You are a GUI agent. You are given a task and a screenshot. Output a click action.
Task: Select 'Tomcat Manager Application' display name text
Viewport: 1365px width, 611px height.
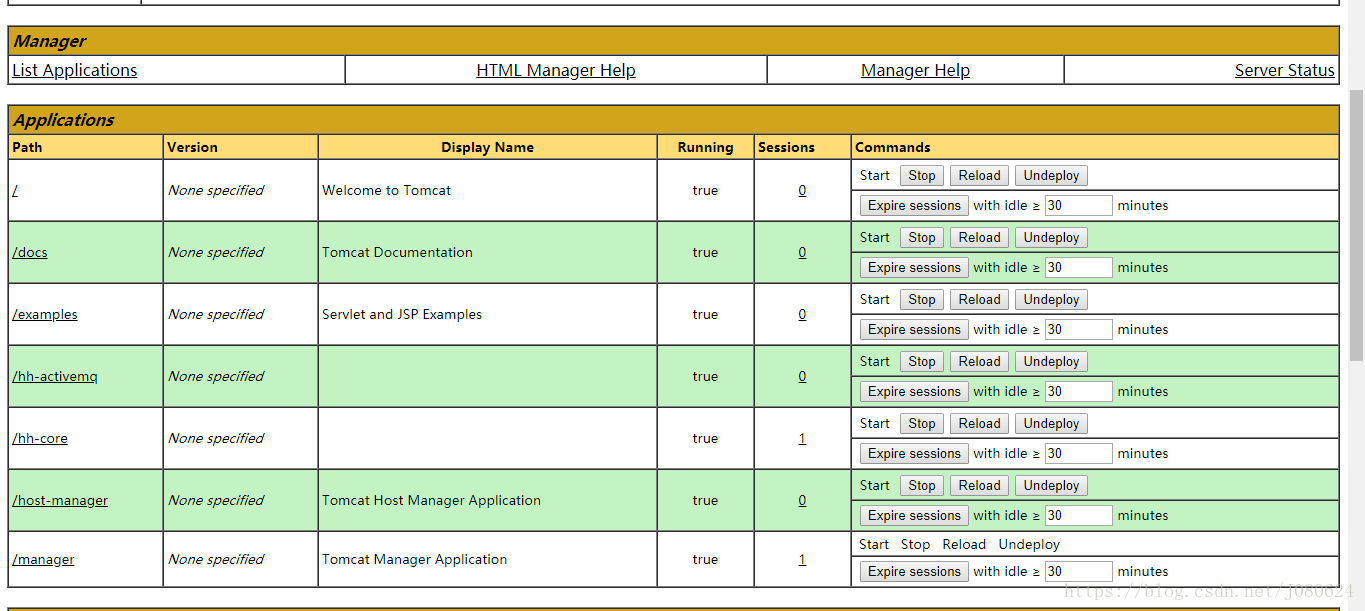point(414,559)
